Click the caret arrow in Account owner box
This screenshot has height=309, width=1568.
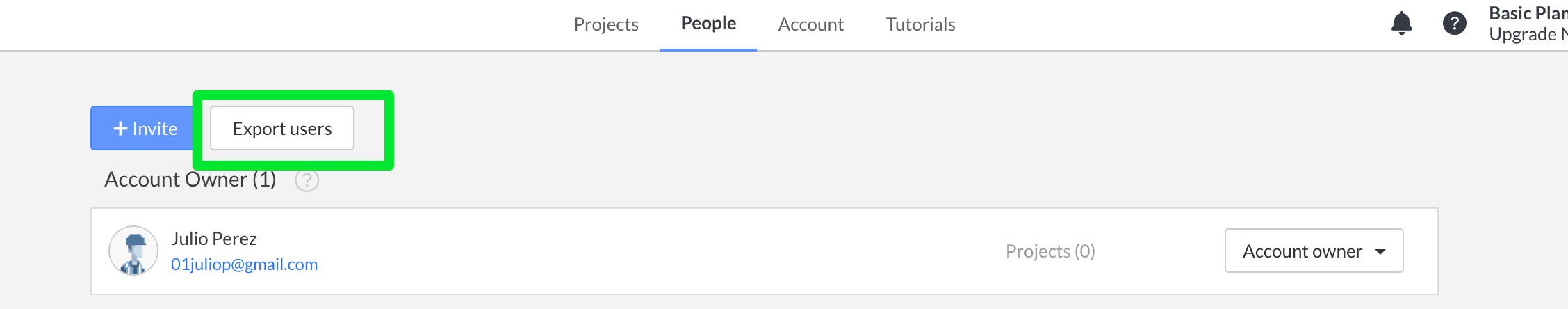coord(1380,251)
